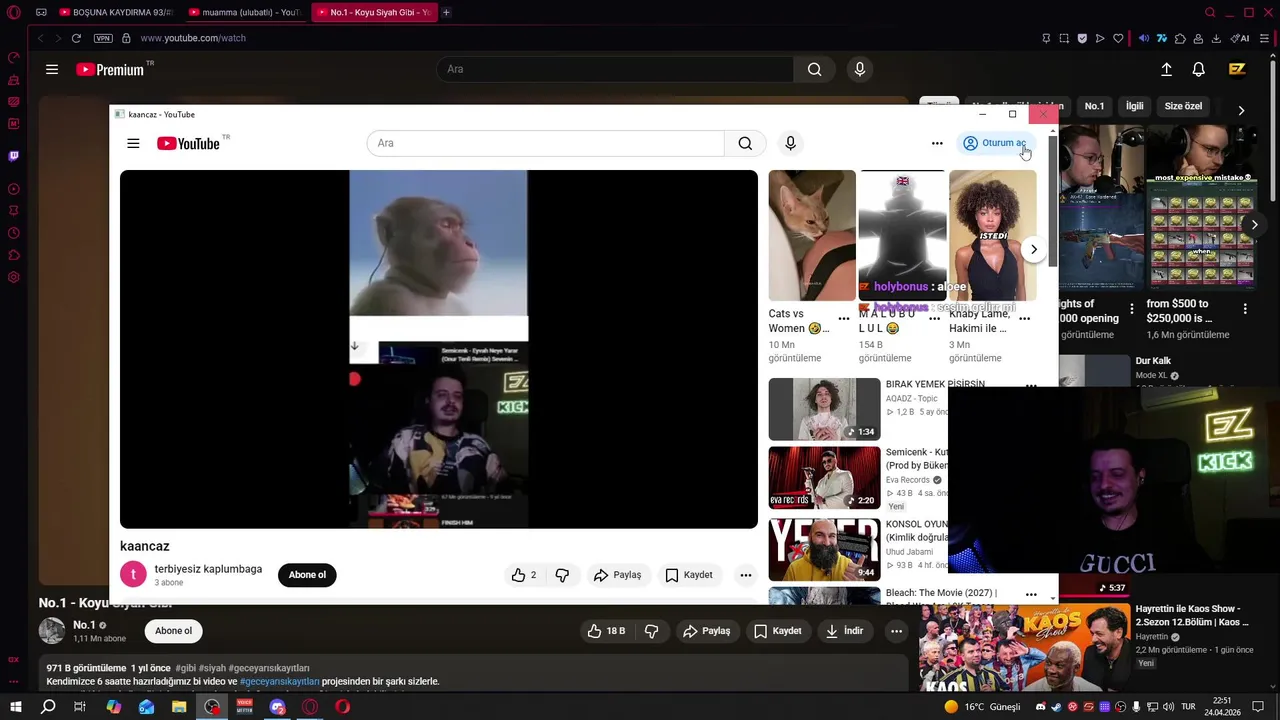Image resolution: width=1280 pixels, height=720 pixels.
Task: Select the İlgili filter chip
Action: pyautogui.click(x=1135, y=106)
